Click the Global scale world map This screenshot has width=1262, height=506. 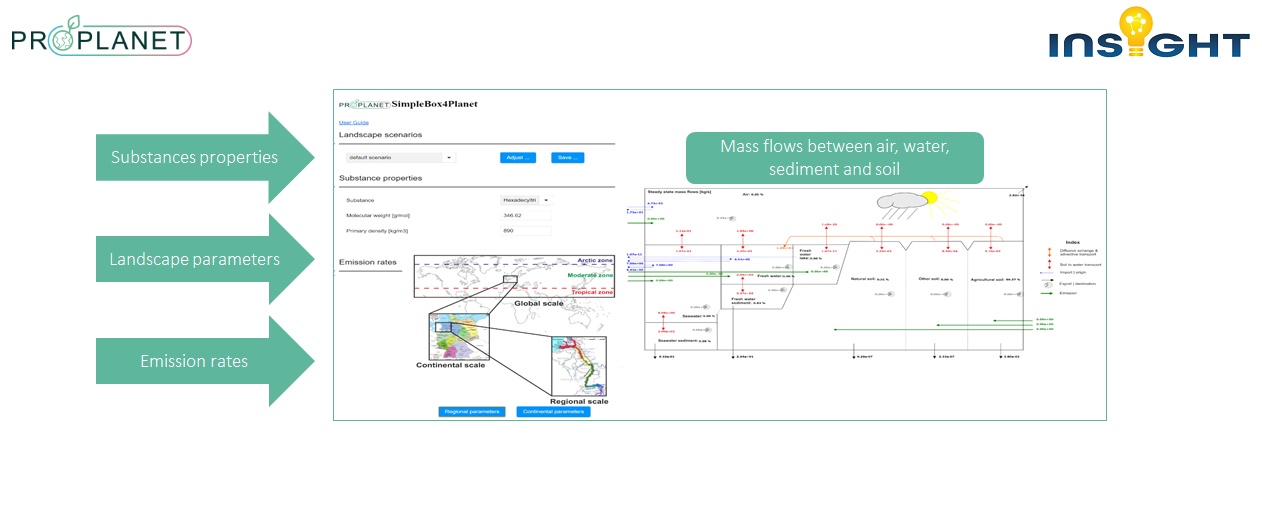pyautogui.click(x=512, y=275)
